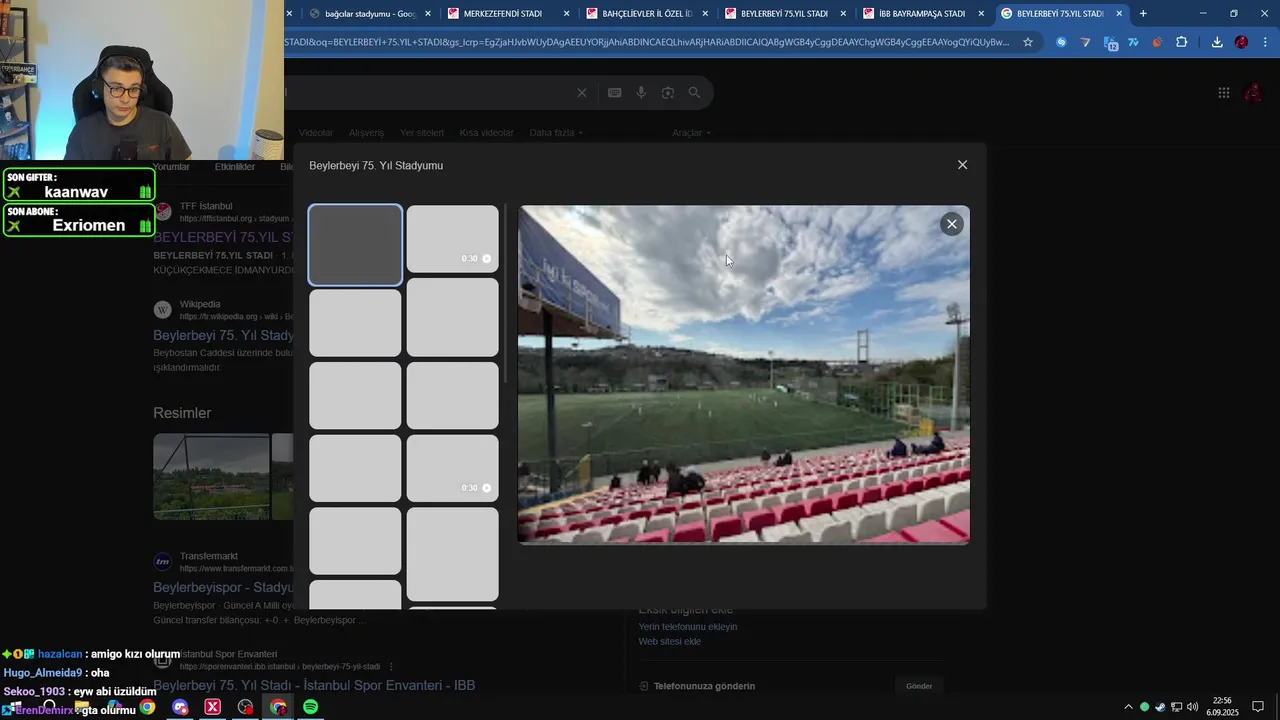This screenshot has height=720, width=1280.
Task: Close the bağcılar stadyumu tab
Action: 428,13
